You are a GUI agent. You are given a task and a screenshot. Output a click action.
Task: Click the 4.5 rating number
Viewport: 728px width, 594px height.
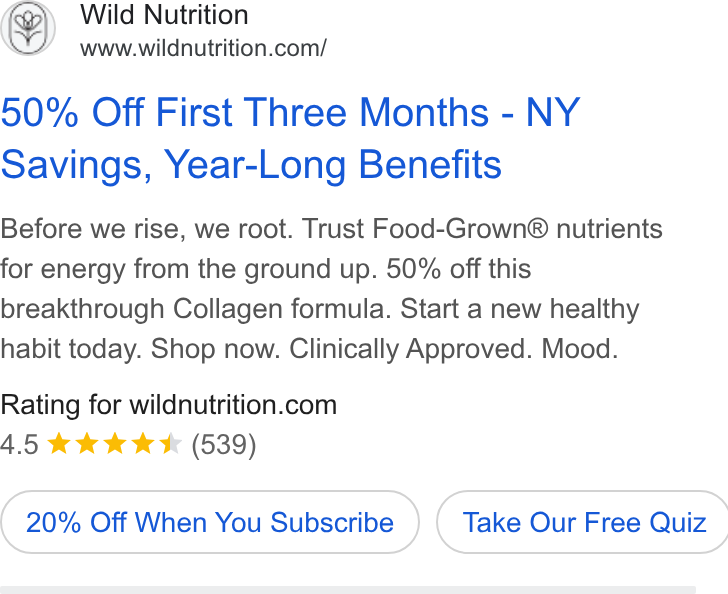[x=19, y=444]
